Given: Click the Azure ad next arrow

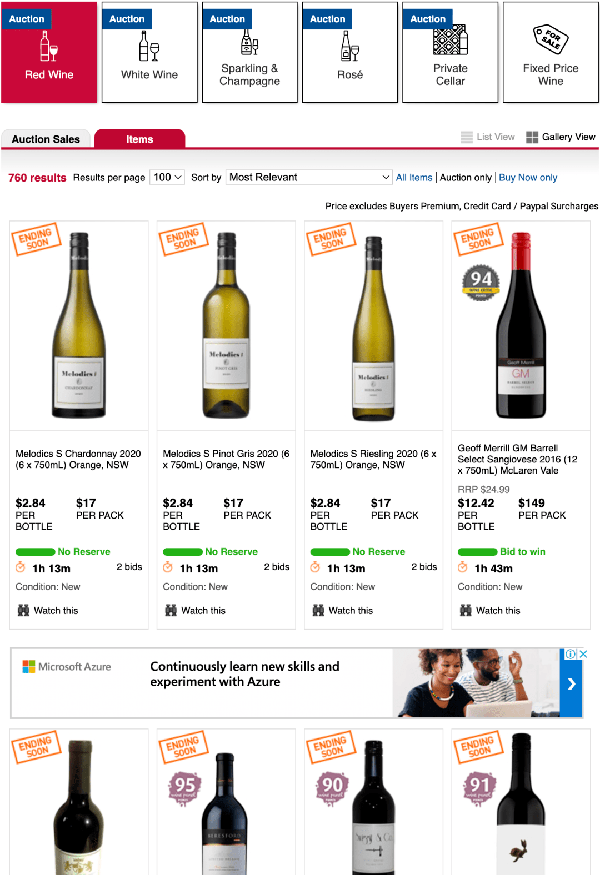Looking at the screenshot, I should pyautogui.click(x=571, y=685).
